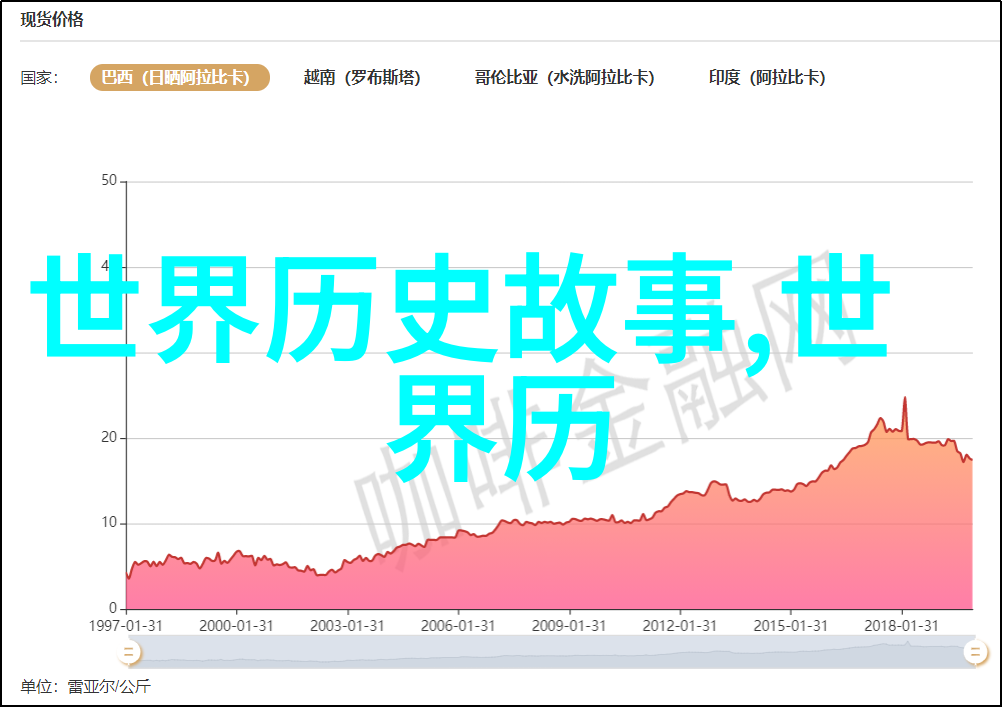Choose 哥伦比亚 (水洗阿拉比卡) country filter

tap(564, 78)
